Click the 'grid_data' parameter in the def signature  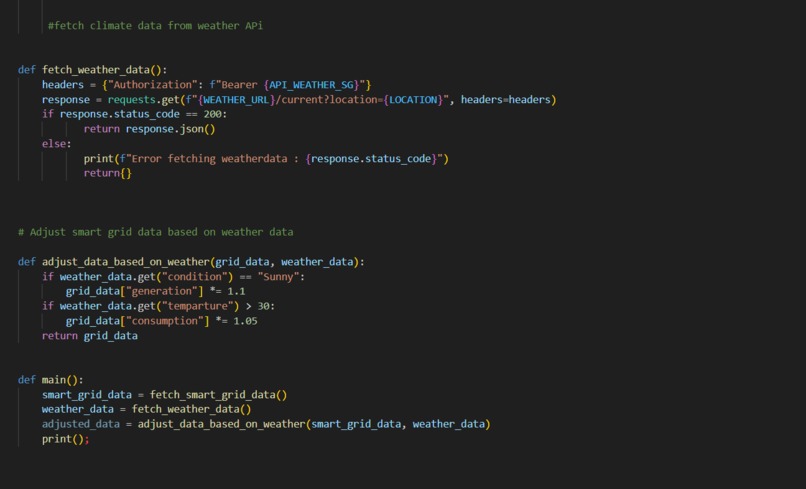(x=242, y=262)
